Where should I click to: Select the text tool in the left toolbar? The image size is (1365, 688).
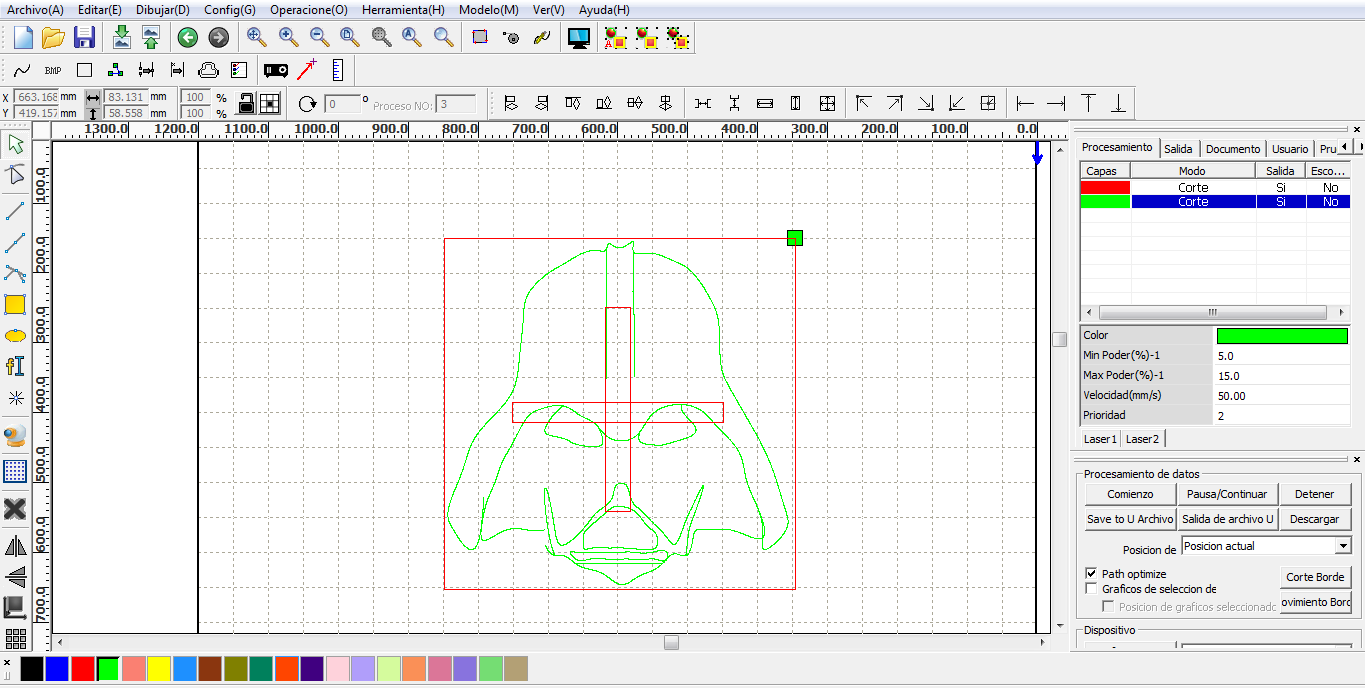(x=15, y=366)
